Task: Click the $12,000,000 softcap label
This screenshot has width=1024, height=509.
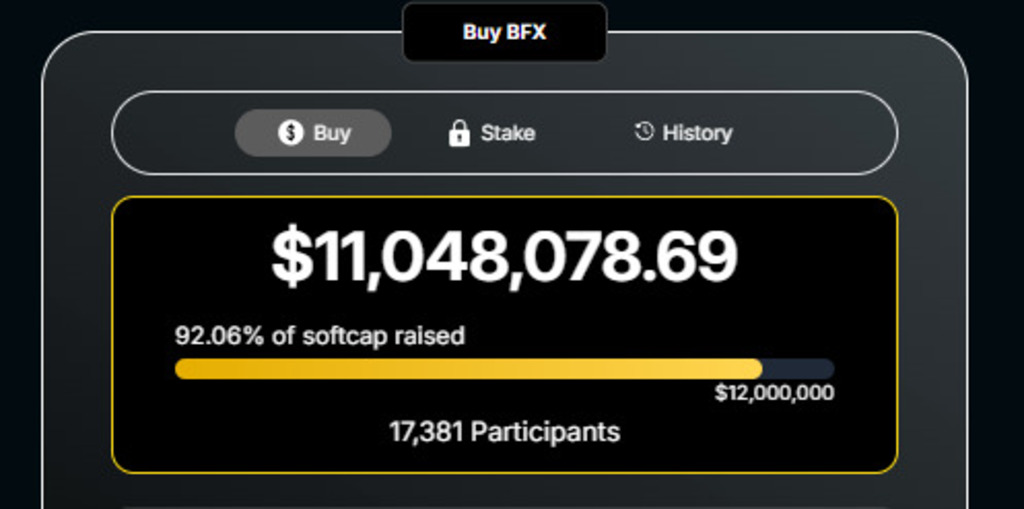Action: click(774, 393)
